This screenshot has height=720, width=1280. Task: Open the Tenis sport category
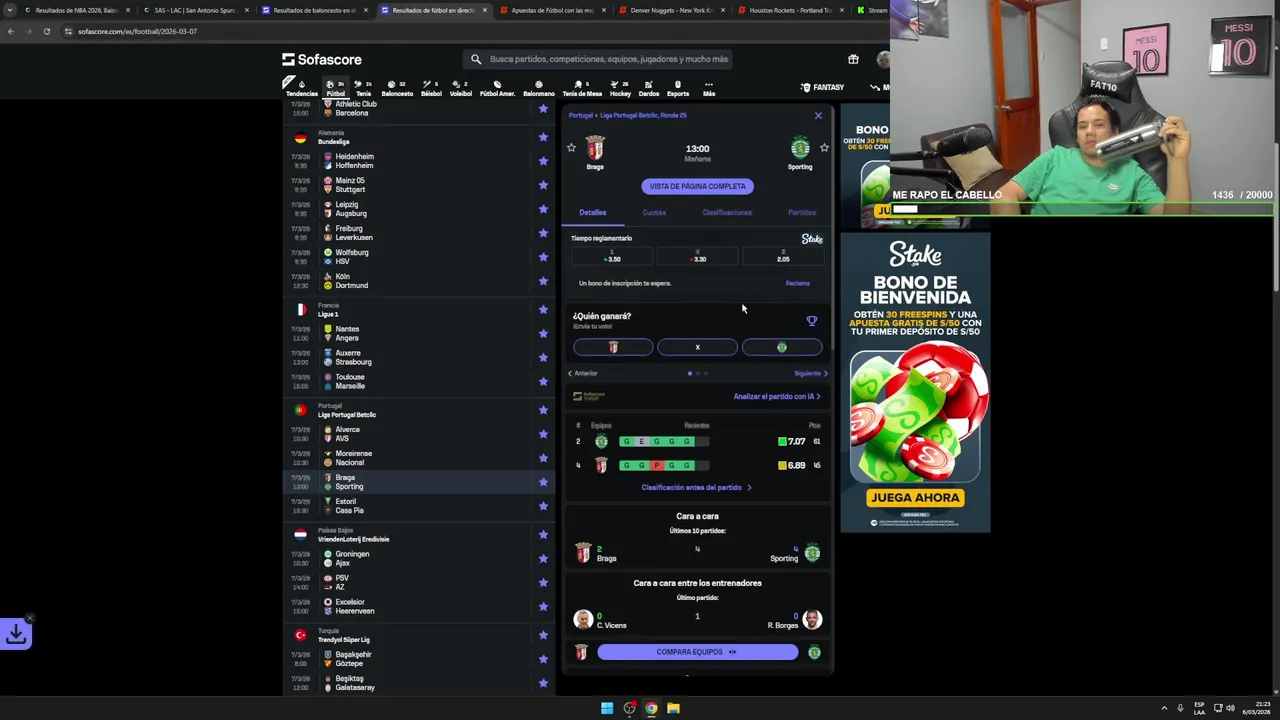point(363,88)
